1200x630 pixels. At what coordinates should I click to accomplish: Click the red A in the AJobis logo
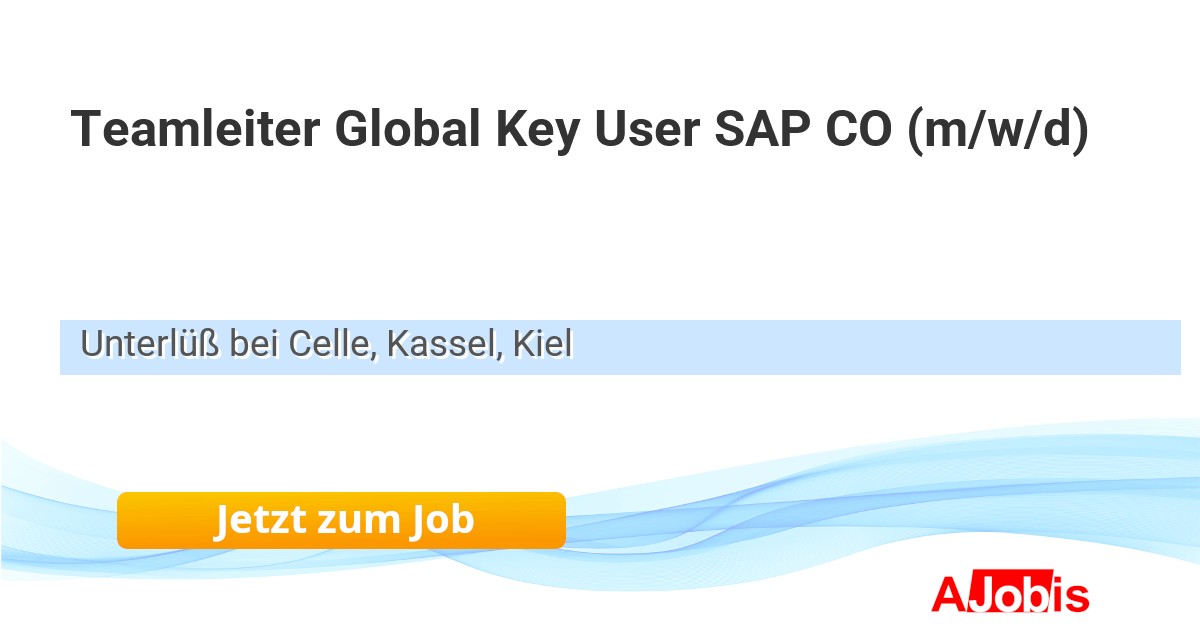coord(947,594)
